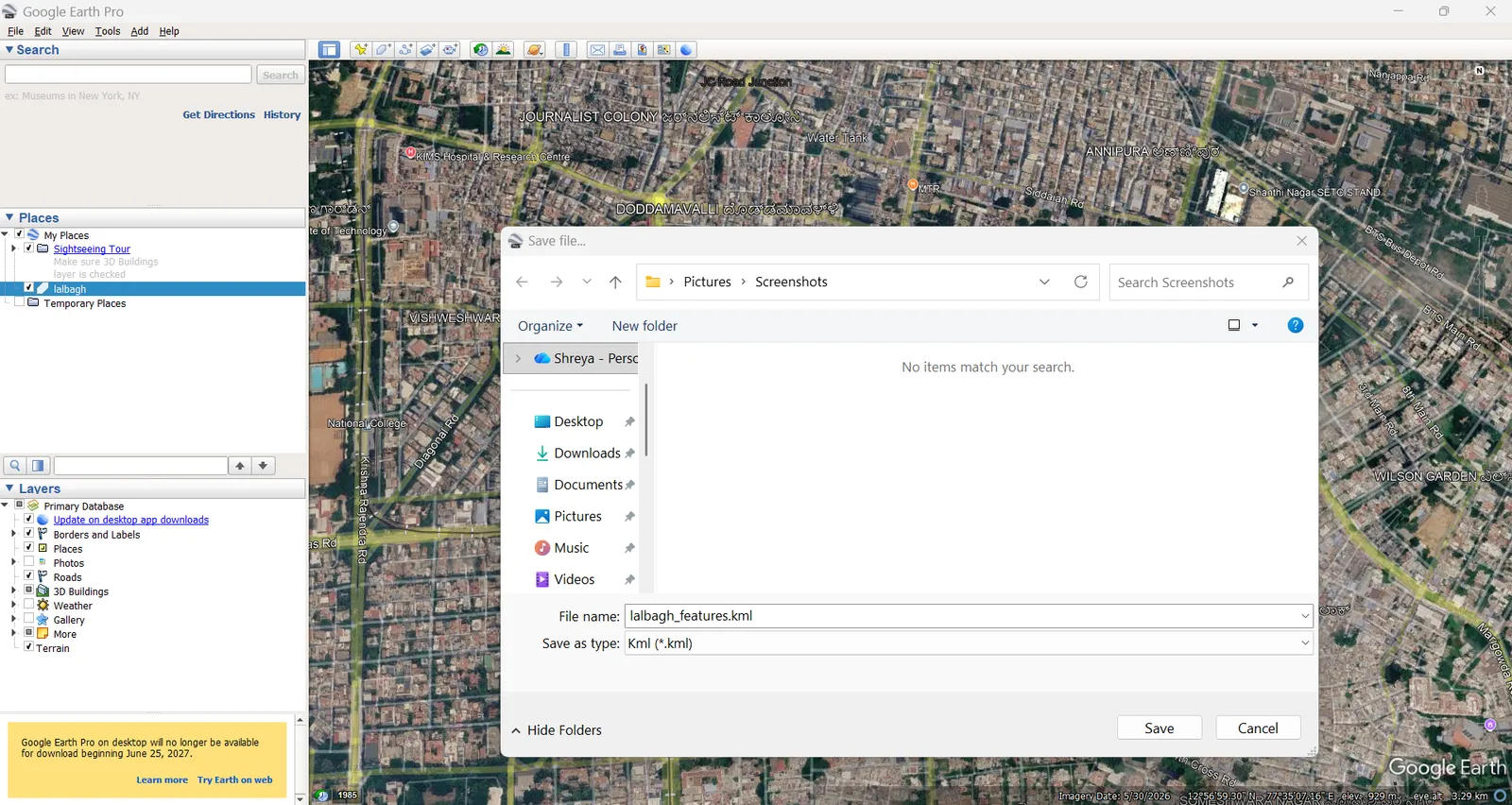Open the address bar path dropdown
Viewport: 1512px width, 805px height.
click(1044, 282)
